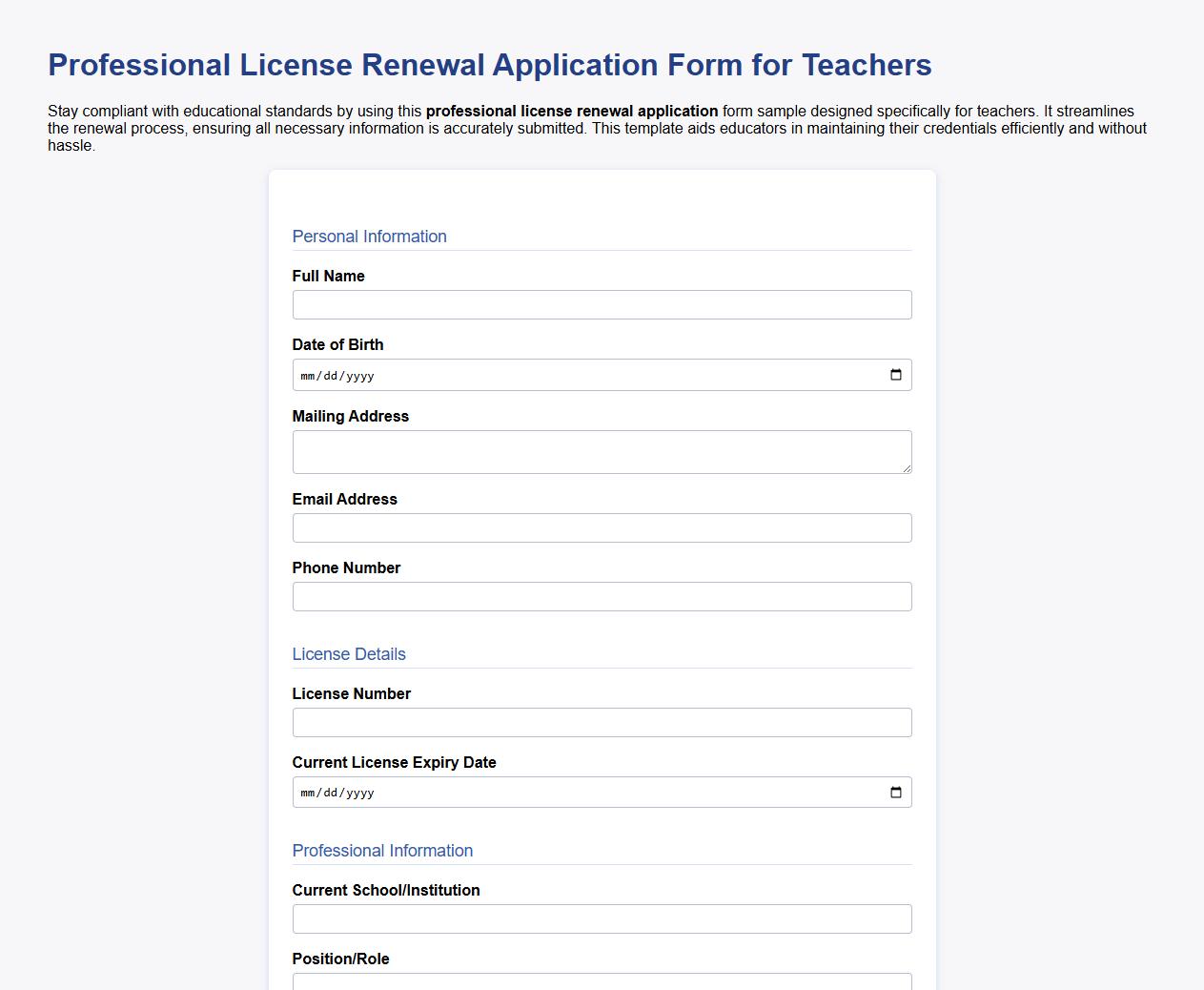1204x990 pixels.
Task: Click the main form title heading
Action: (489, 65)
